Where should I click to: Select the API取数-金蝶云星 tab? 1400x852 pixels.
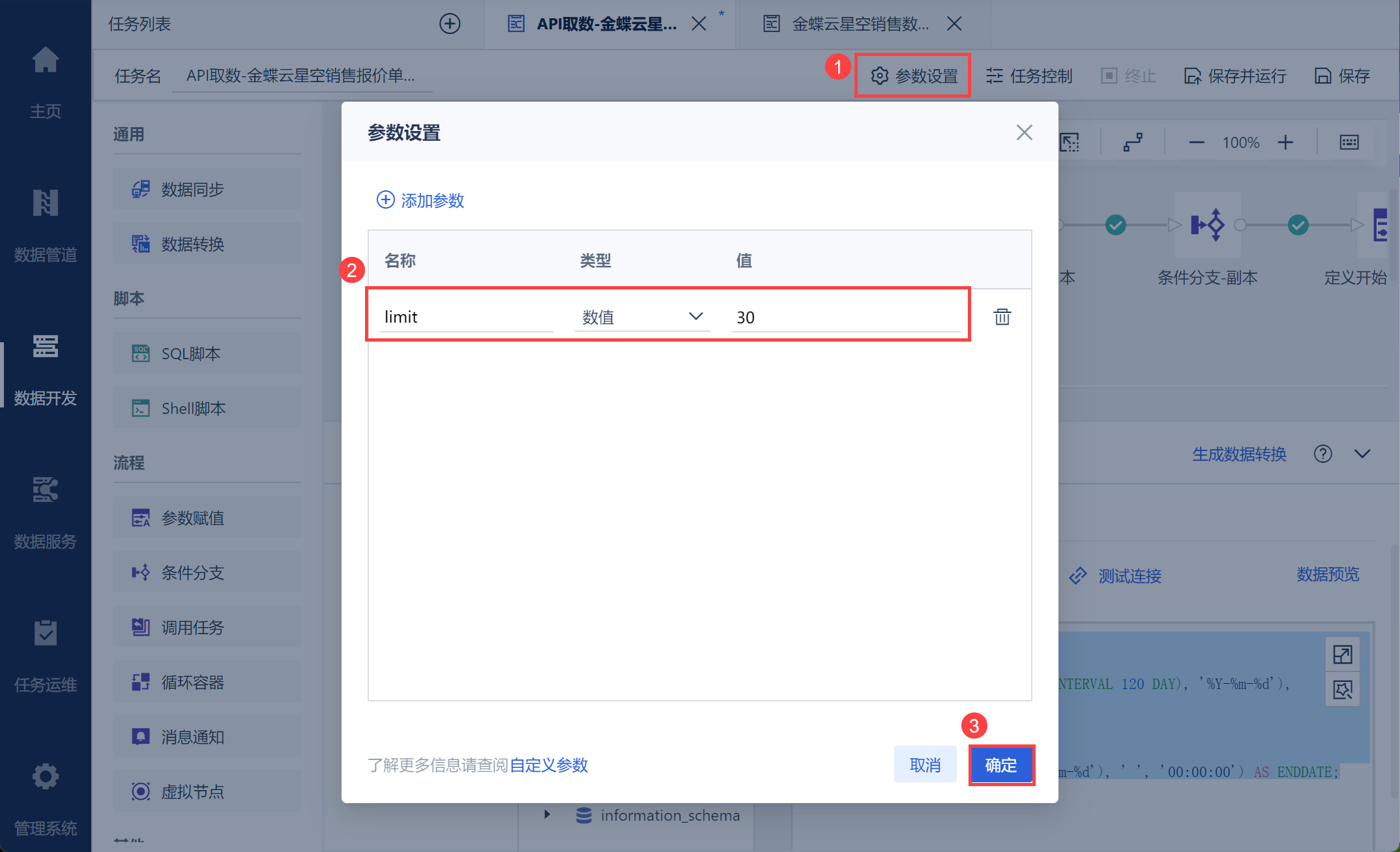pos(605,24)
